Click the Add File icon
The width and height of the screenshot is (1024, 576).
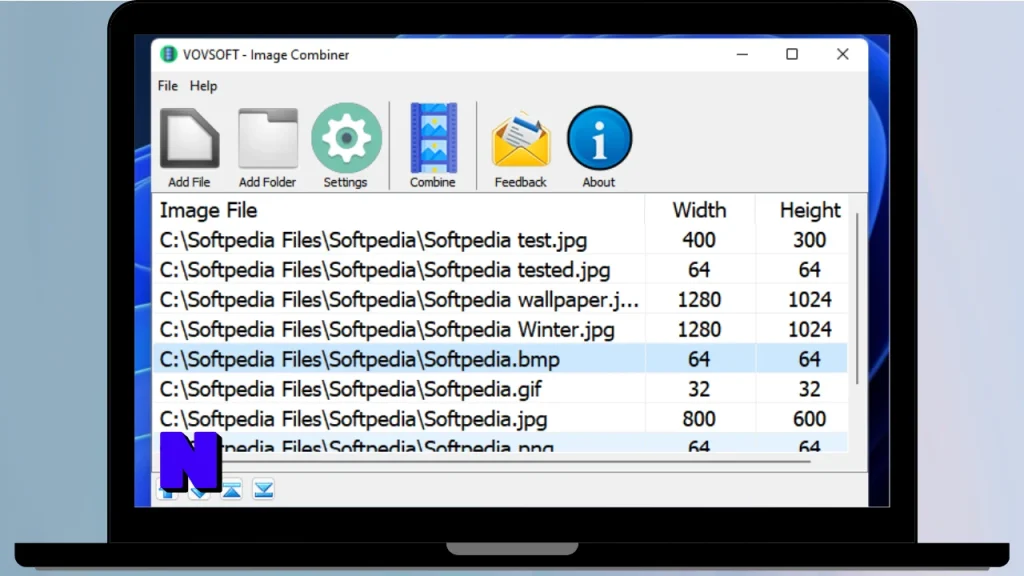coord(189,138)
